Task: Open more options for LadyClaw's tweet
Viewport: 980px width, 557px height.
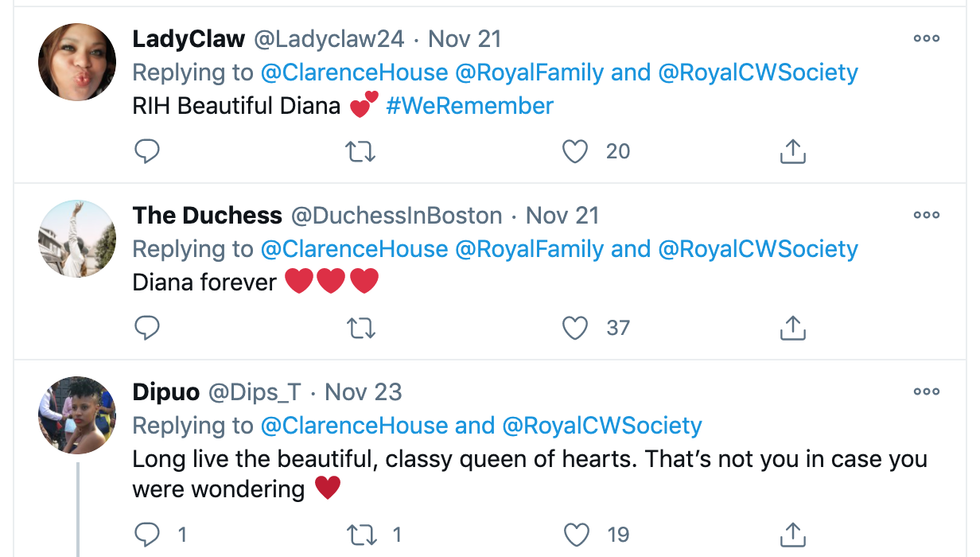Action: coord(926,39)
